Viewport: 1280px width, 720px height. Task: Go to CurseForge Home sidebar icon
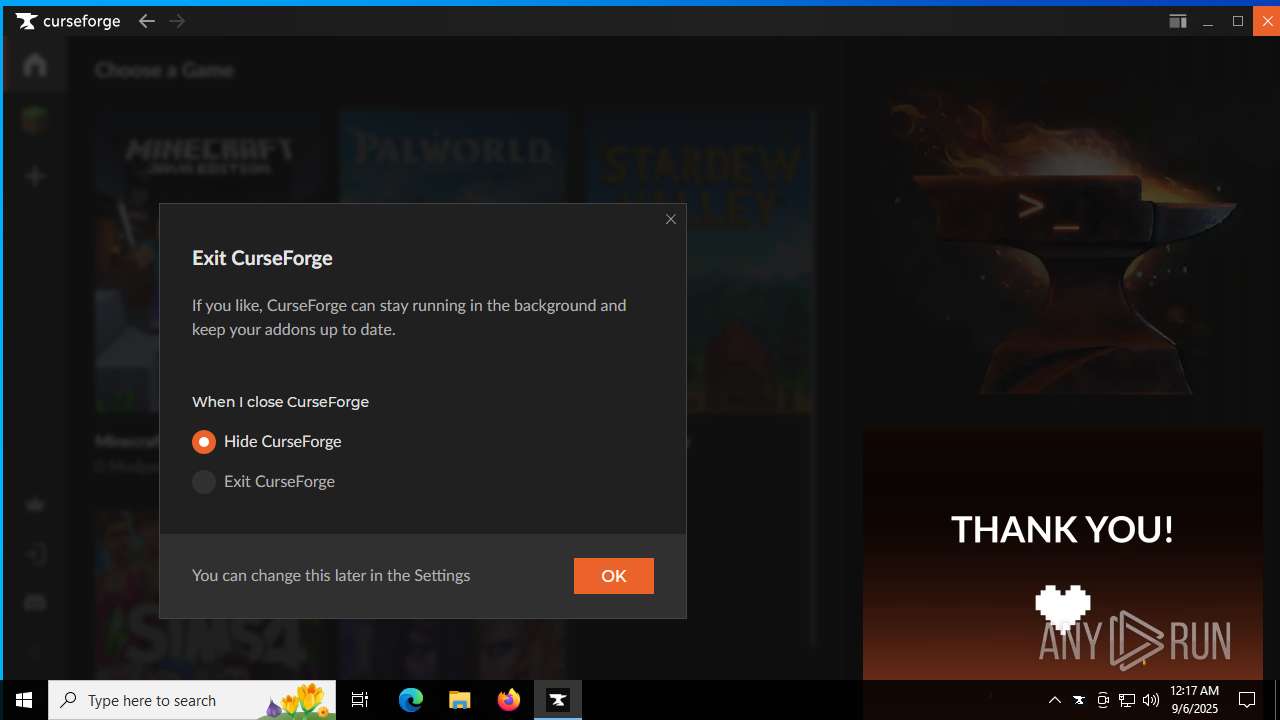point(35,65)
